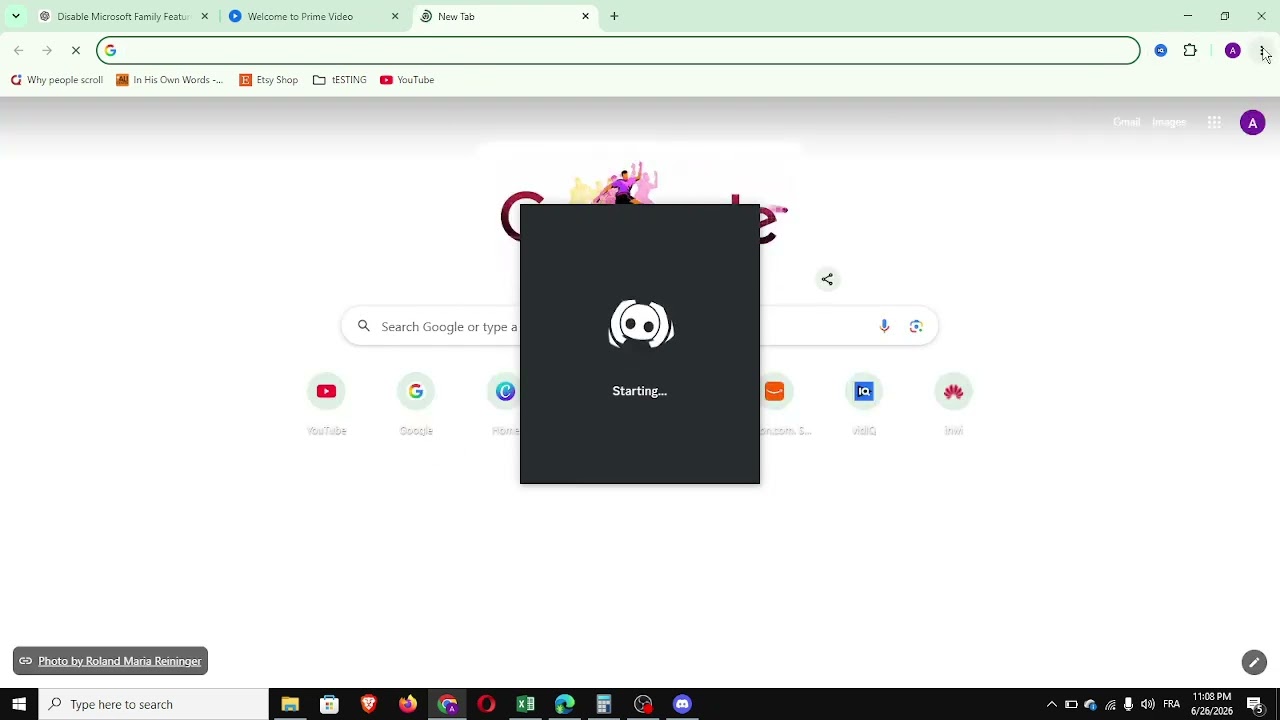The image size is (1280, 720).
Task: Open Google account avatar on the page
Action: [x=1252, y=123]
